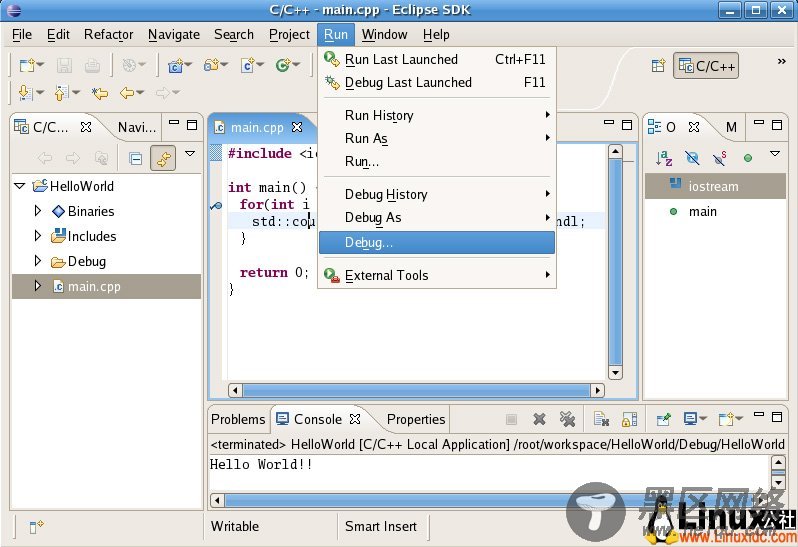The image size is (798, 547).
Task: Toggle Hide Fields in Outline toolbar
Action: (x=692, y=158)
